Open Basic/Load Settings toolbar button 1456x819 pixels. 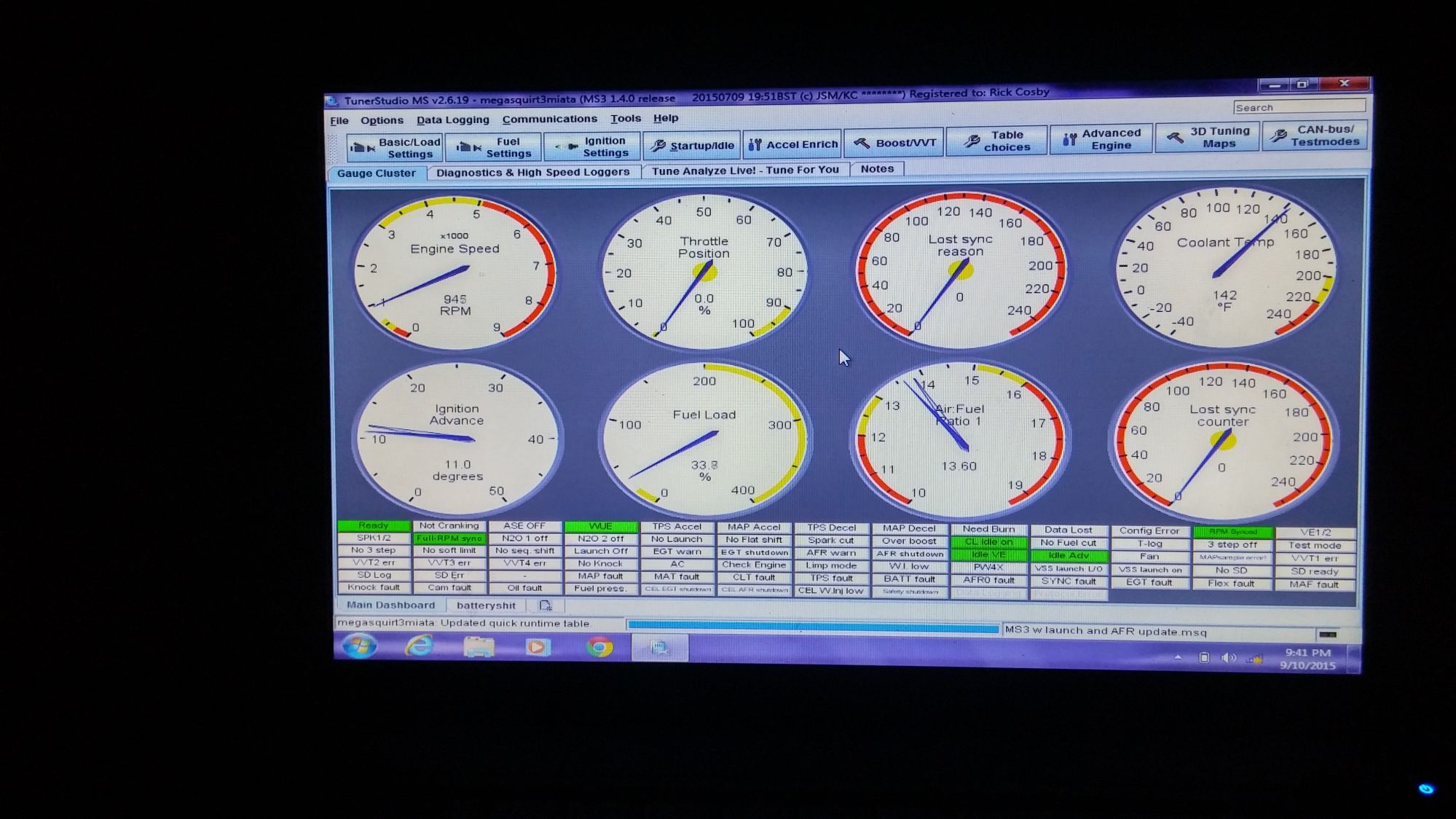(x=397, y=148)
